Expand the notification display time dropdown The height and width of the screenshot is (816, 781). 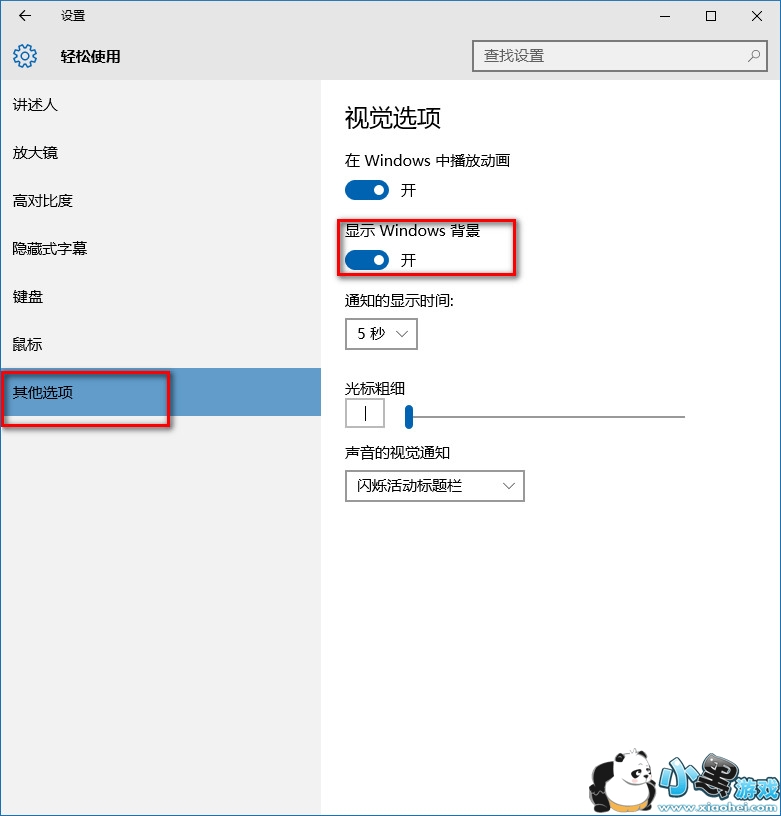tap(381, 334)
